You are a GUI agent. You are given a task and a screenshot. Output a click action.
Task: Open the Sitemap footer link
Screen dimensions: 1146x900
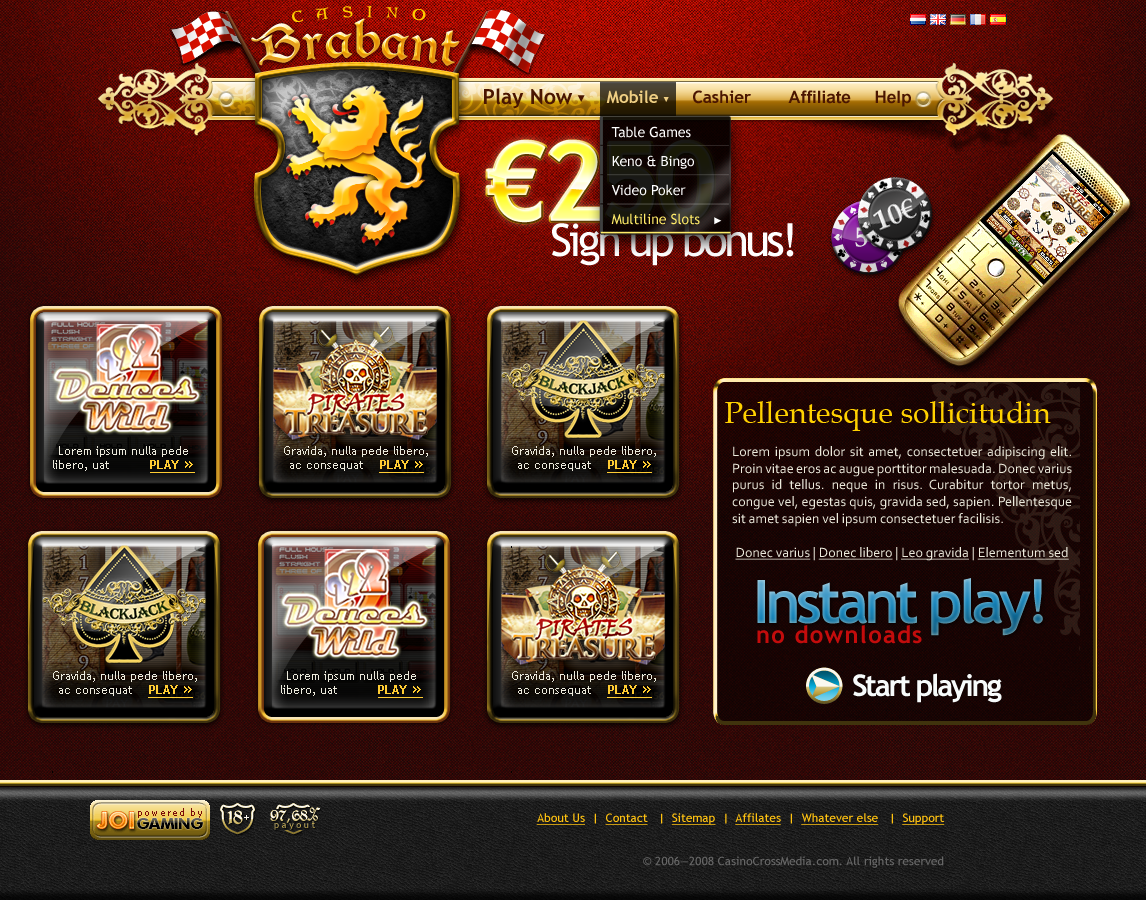(x=693, y=818)
